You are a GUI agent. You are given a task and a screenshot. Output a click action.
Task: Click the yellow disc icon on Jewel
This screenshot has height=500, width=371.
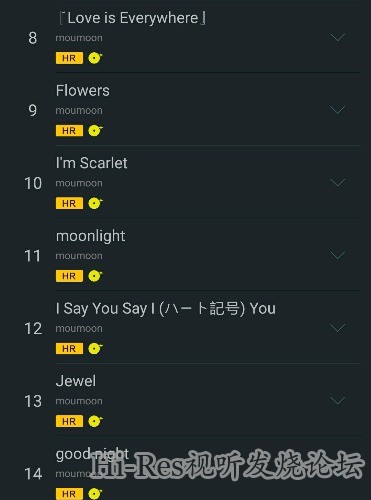tap(95, 421)
